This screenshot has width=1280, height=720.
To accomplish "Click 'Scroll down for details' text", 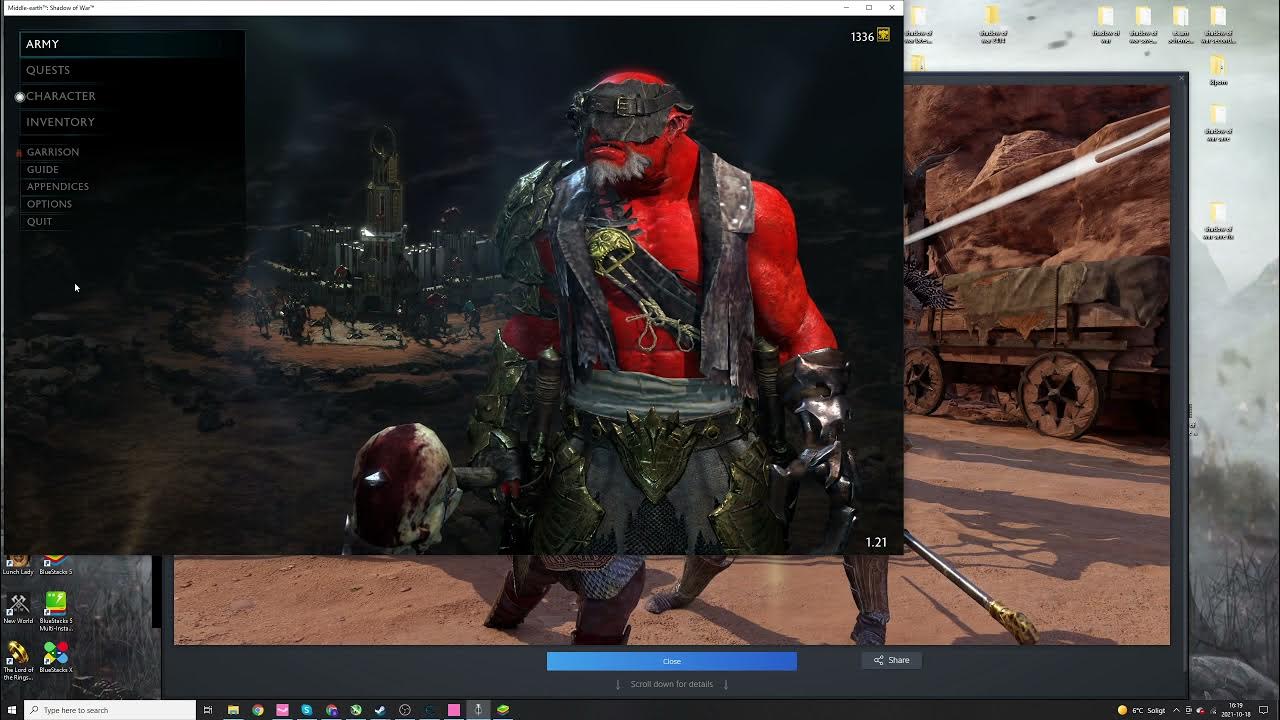I will 671,684.
